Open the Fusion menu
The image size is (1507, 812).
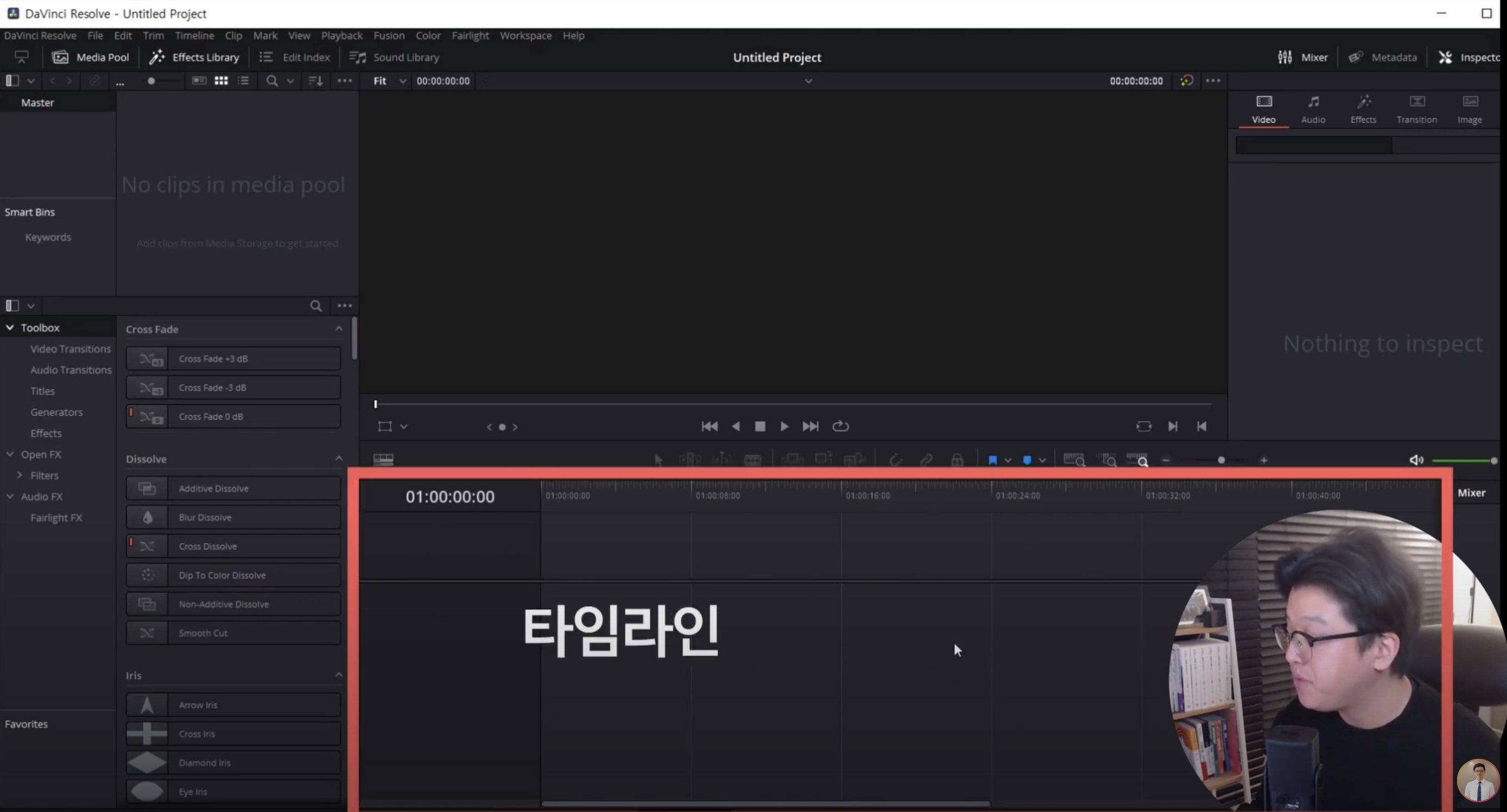pos(389,36)
